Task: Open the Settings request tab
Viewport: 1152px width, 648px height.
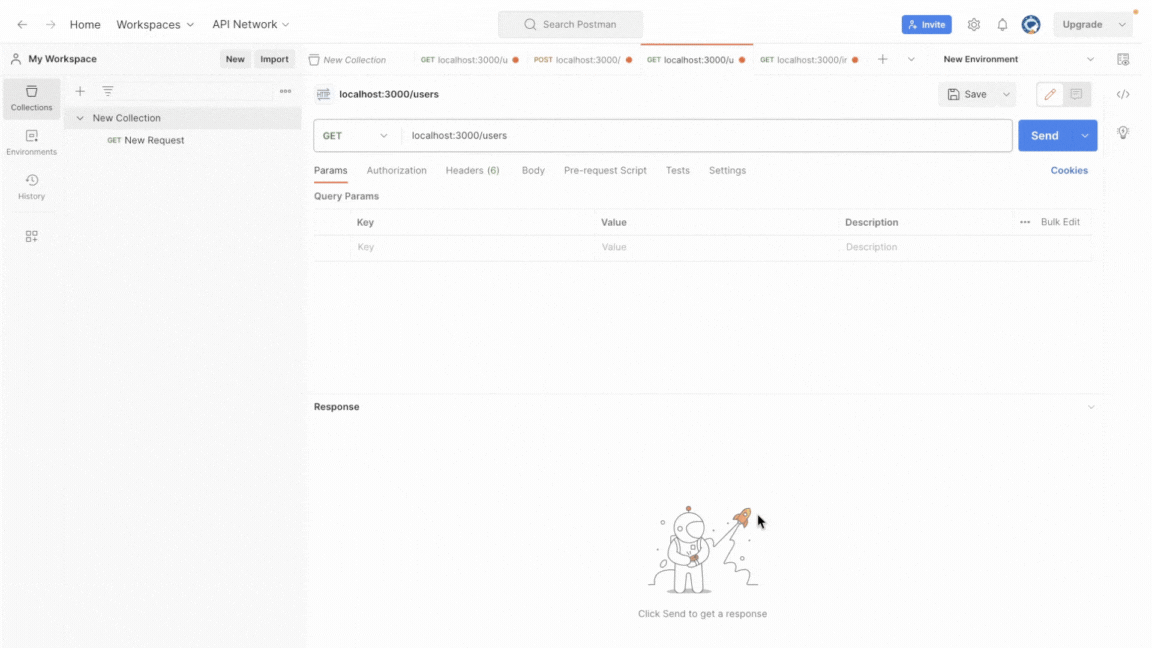Action: point(727,170)
